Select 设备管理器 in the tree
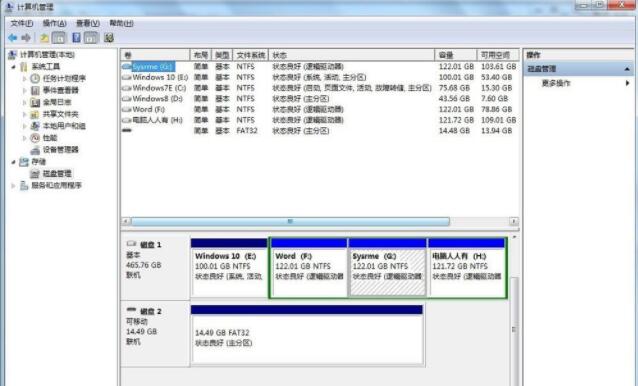Viewport: 638px width, 386px height. (61, 150)
